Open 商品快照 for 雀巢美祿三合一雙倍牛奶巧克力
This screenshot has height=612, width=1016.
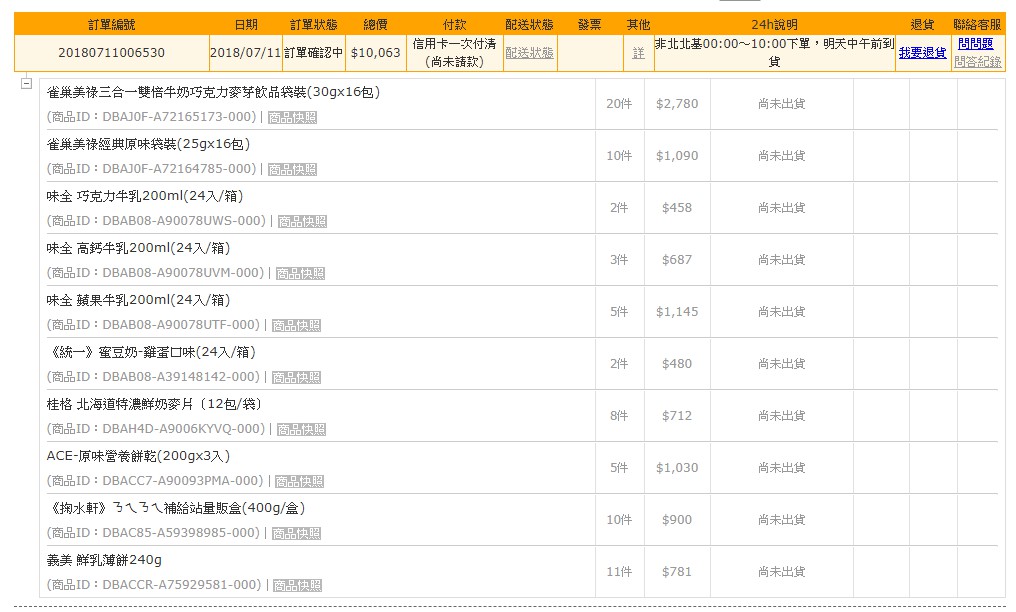tap(292, 117)
